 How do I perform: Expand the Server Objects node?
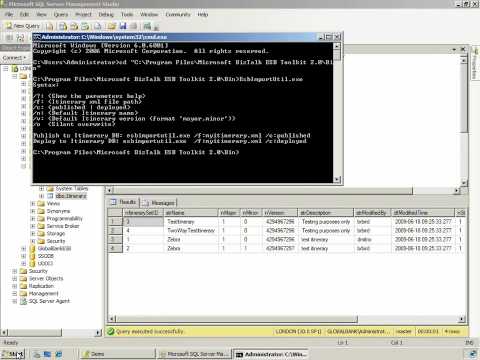[x=15, y=278]
